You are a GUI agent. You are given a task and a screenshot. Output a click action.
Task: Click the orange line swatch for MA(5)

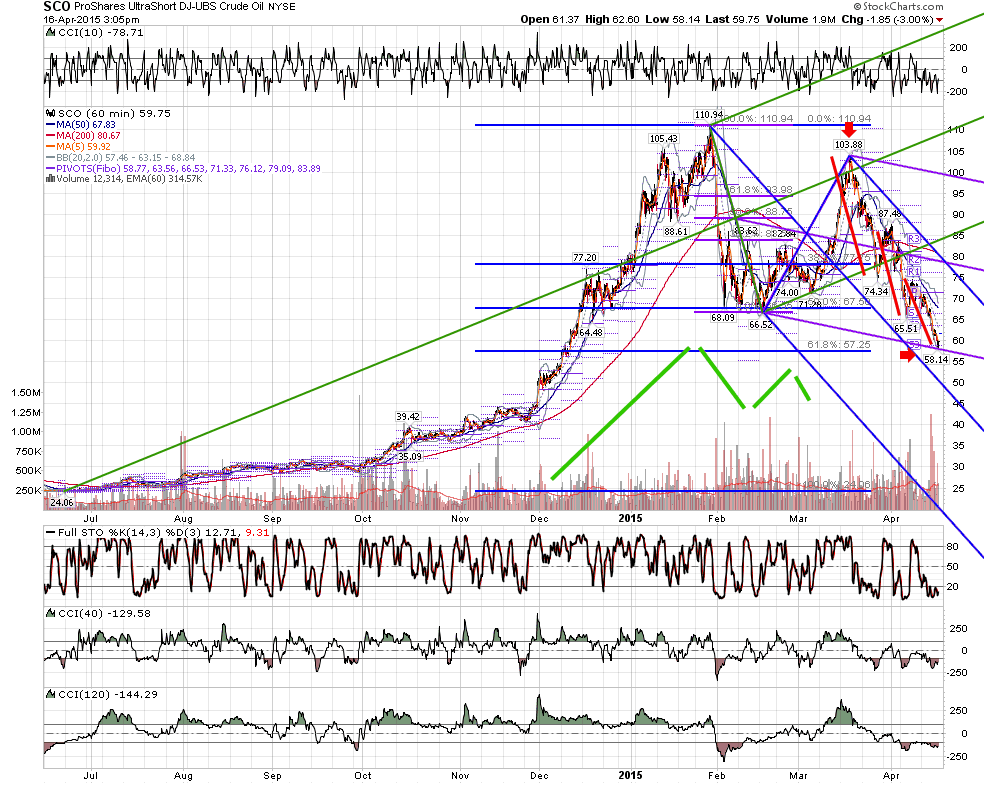point(50,147)
